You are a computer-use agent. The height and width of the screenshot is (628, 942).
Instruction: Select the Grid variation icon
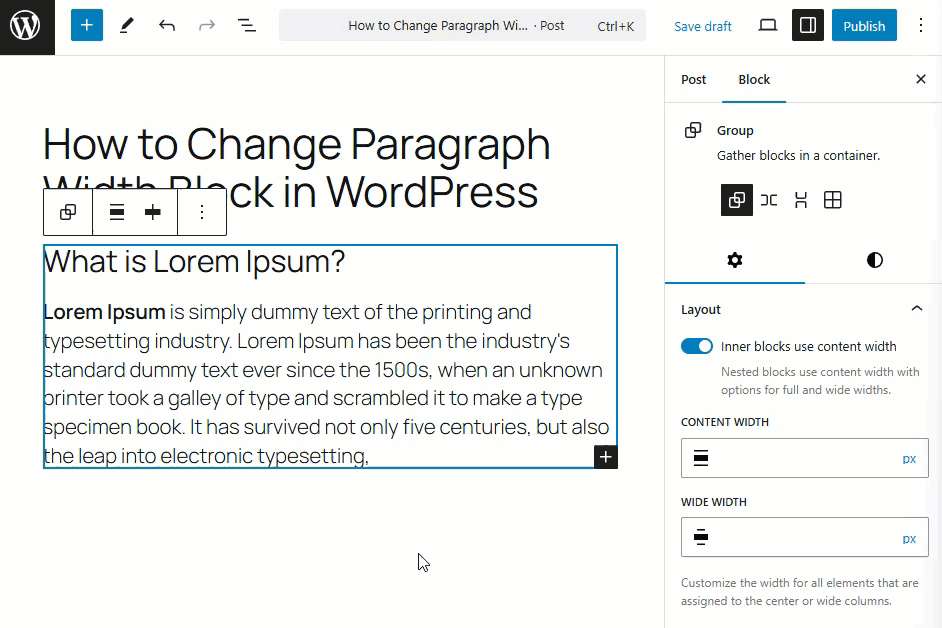(x=833, y=200)
